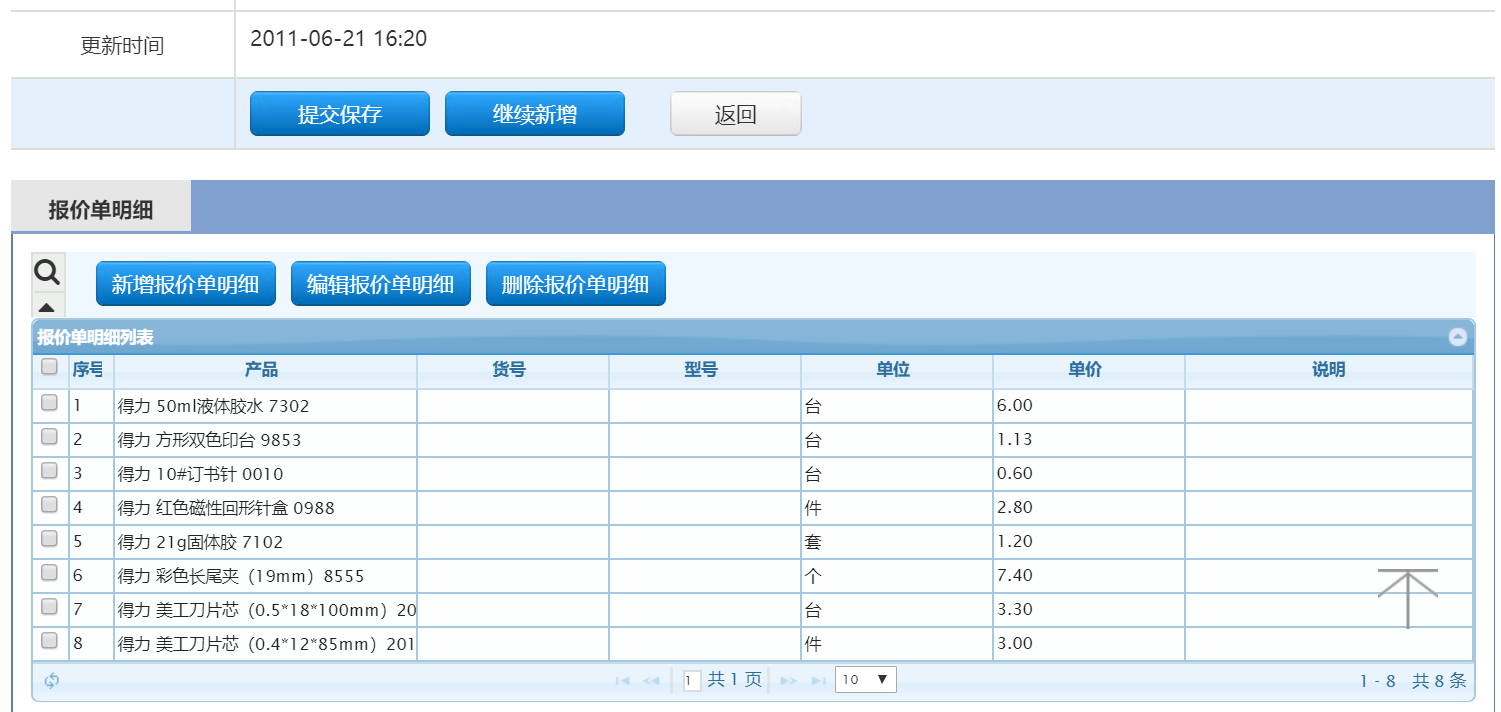Check the row for 得力 10#订书针 0010
This screenshot has height=712, width=1501.
[49, 471]
